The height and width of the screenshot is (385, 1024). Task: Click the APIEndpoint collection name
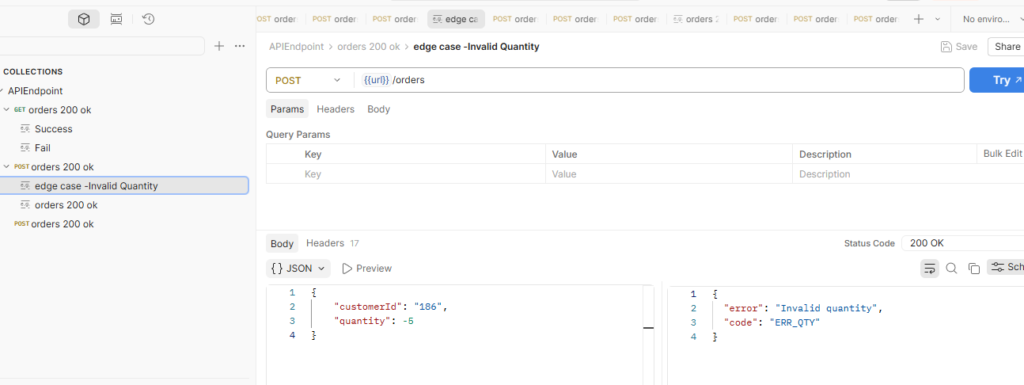point(35,91)
